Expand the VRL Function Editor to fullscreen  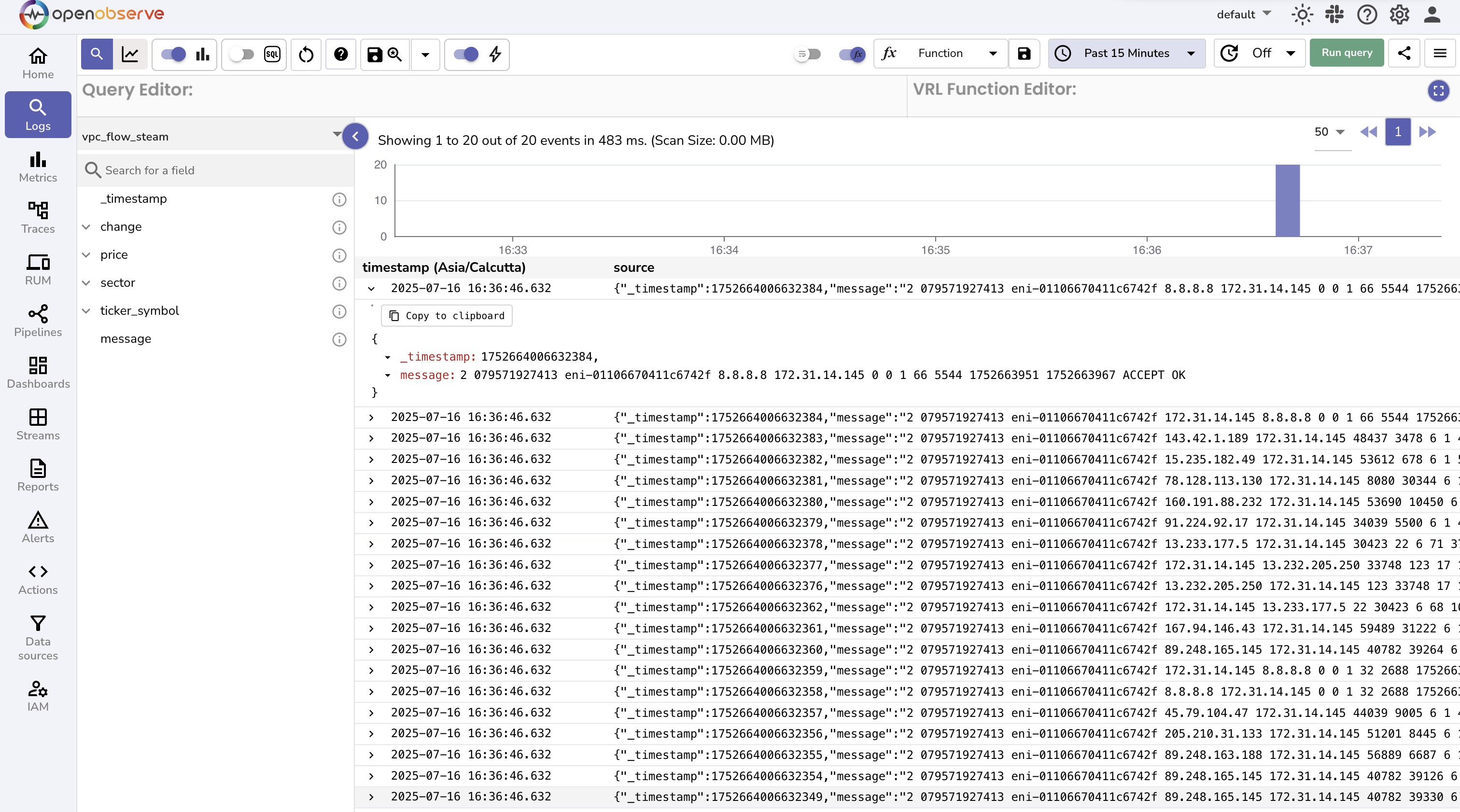[x=1438, y=91]
